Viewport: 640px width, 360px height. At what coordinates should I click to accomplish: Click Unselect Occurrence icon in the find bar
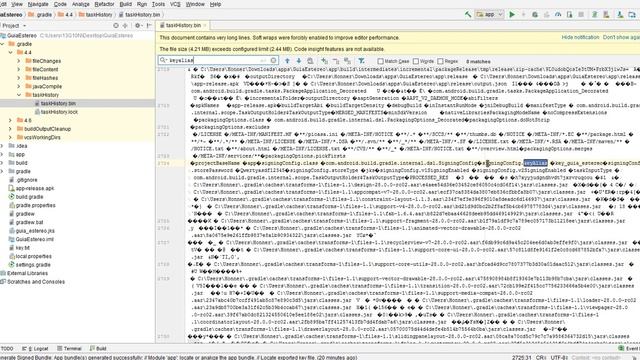[x=336, y=60]
